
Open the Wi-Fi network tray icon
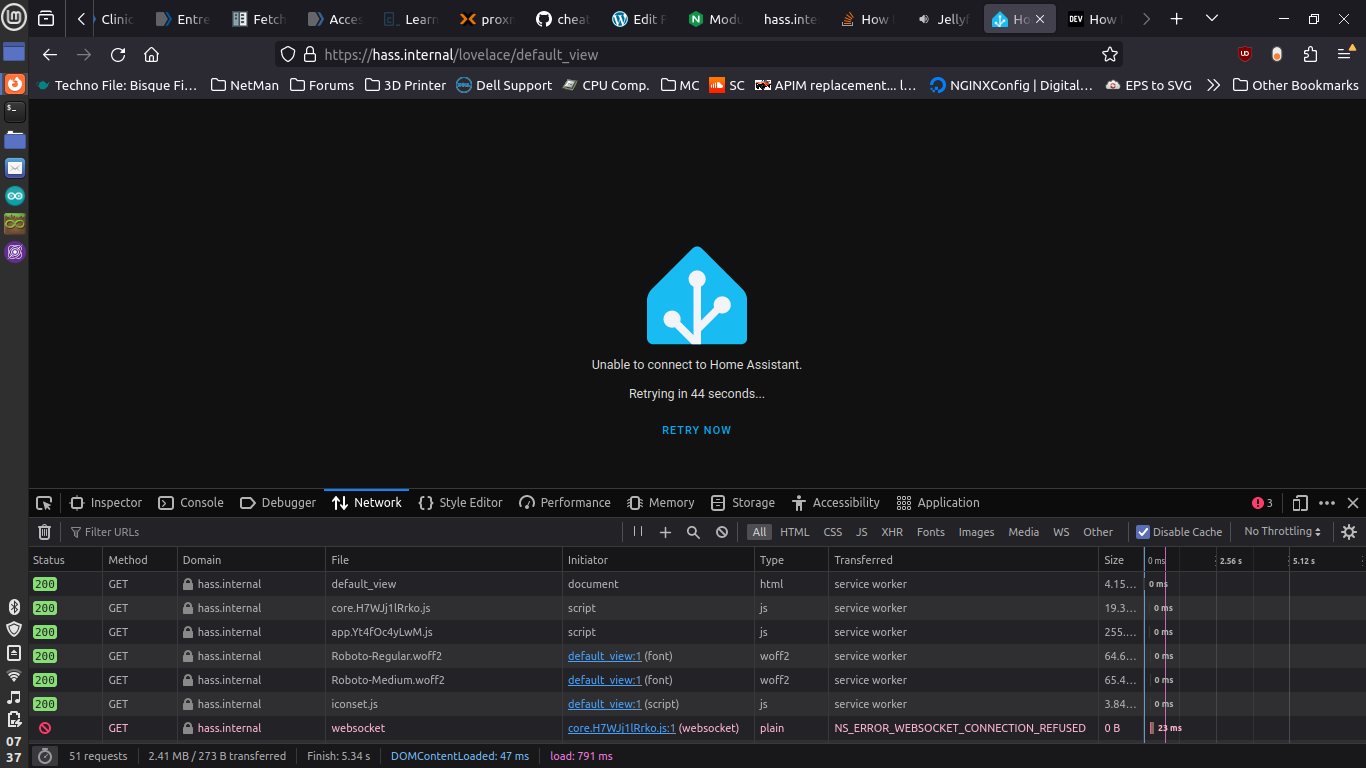click(x=14, y=676)
